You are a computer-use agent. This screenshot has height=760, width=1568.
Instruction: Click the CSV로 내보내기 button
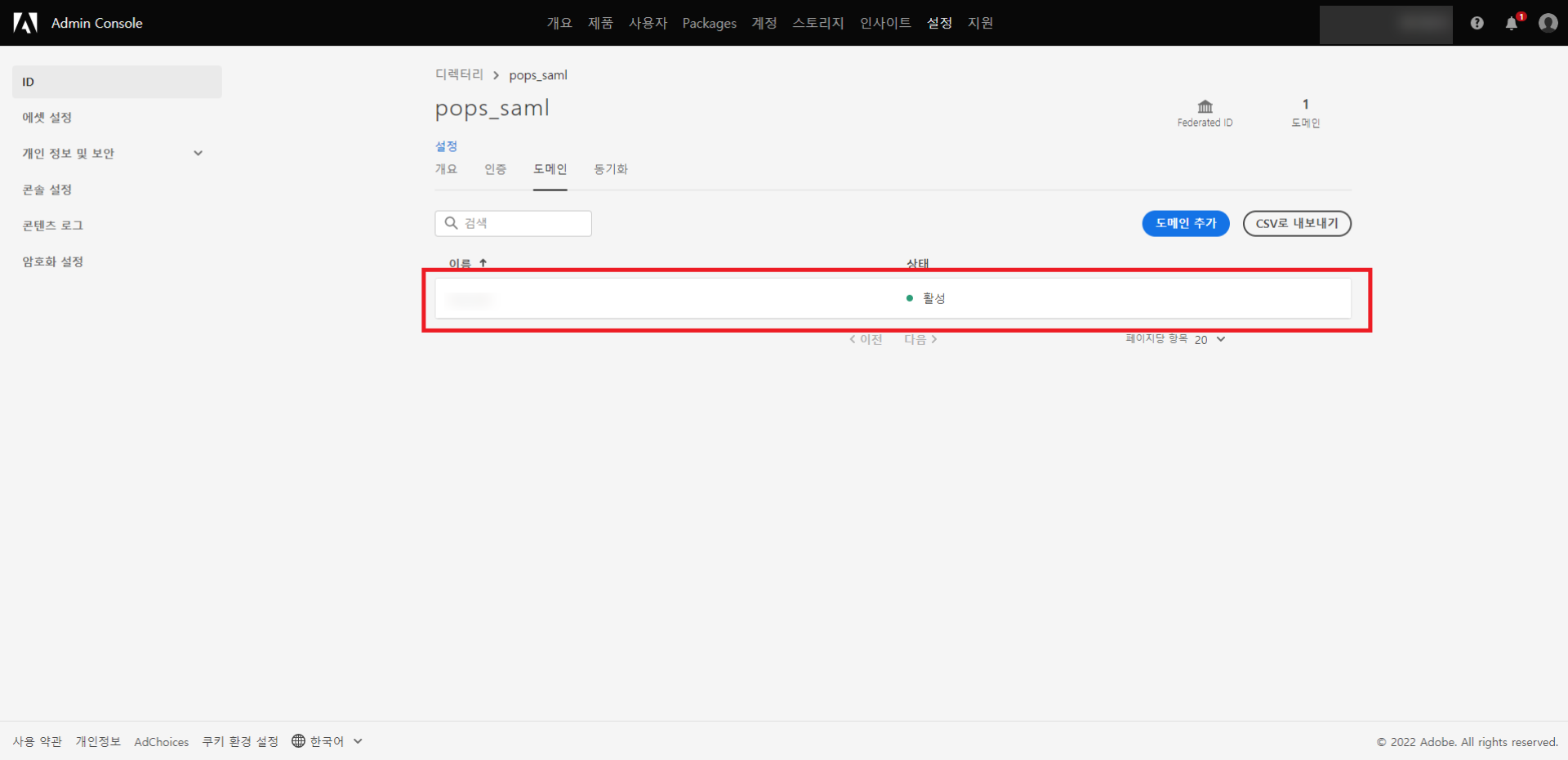(x=1297, y=223)
